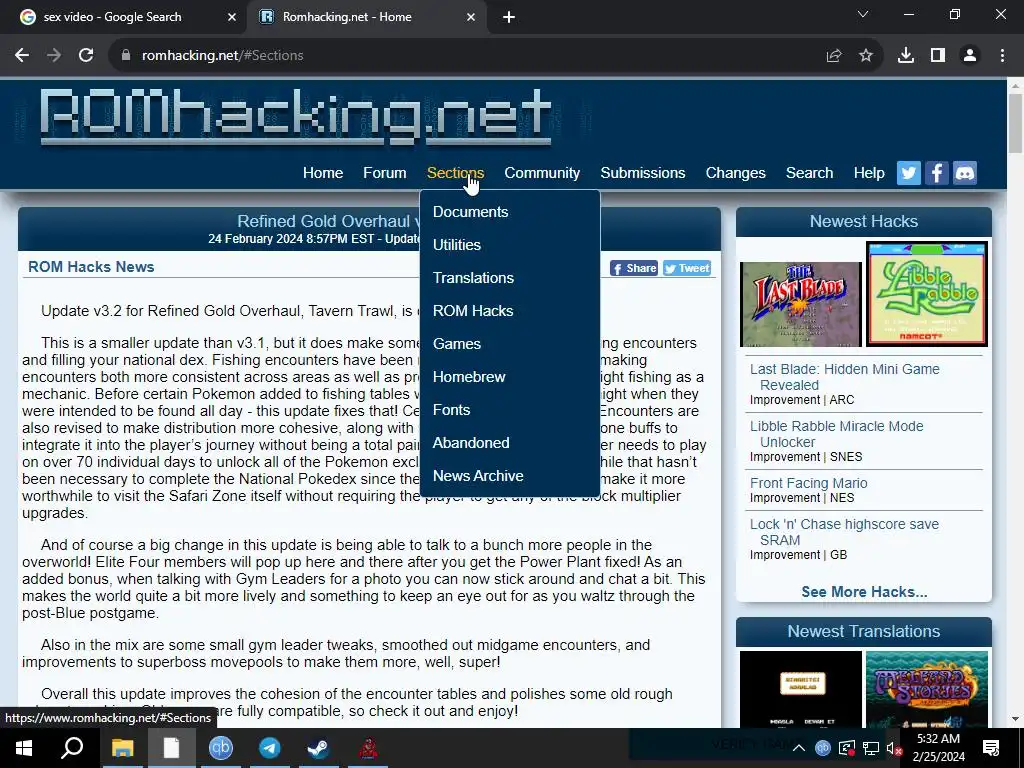Bookmark this page with the star icon
Viewport: 1024px width, 768px height.
coord(865,56)
